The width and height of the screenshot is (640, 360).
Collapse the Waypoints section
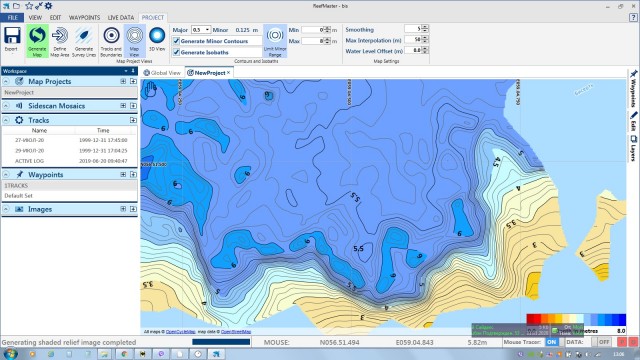point(6,174)
